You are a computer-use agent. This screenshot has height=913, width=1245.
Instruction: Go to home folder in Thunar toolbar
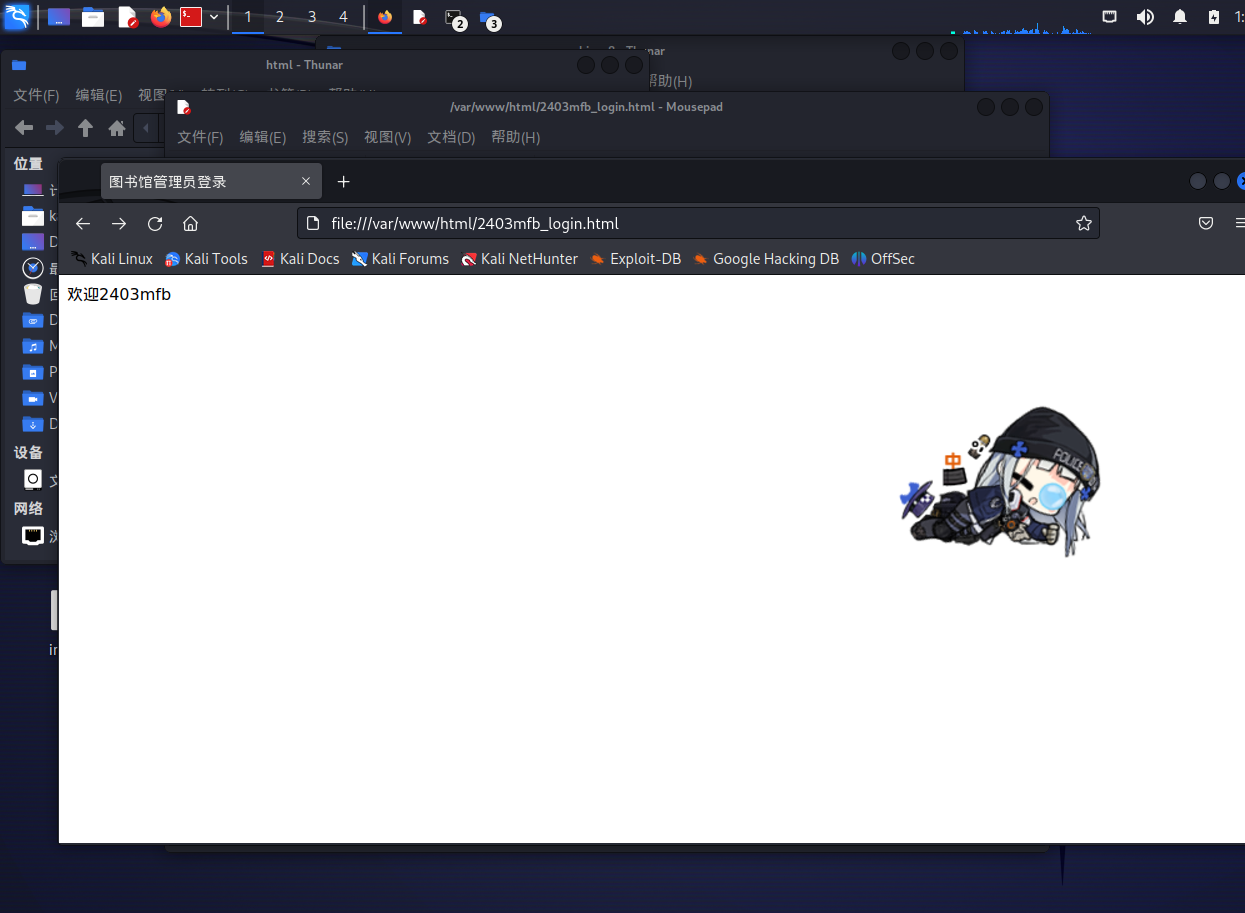117,128
